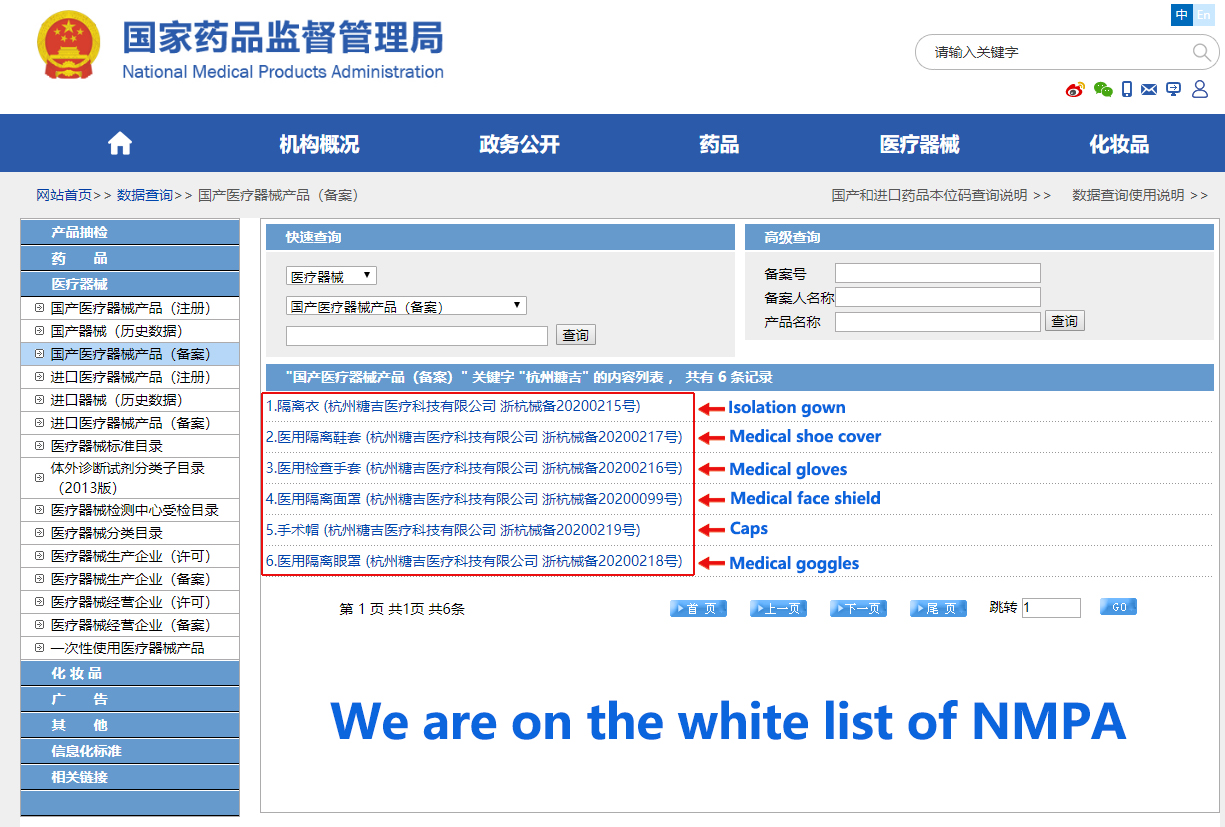Image resolution: width=1225 pixels, height=827 pixels.
Task: Go to 上一页 previous page
Action: [778, 608]
